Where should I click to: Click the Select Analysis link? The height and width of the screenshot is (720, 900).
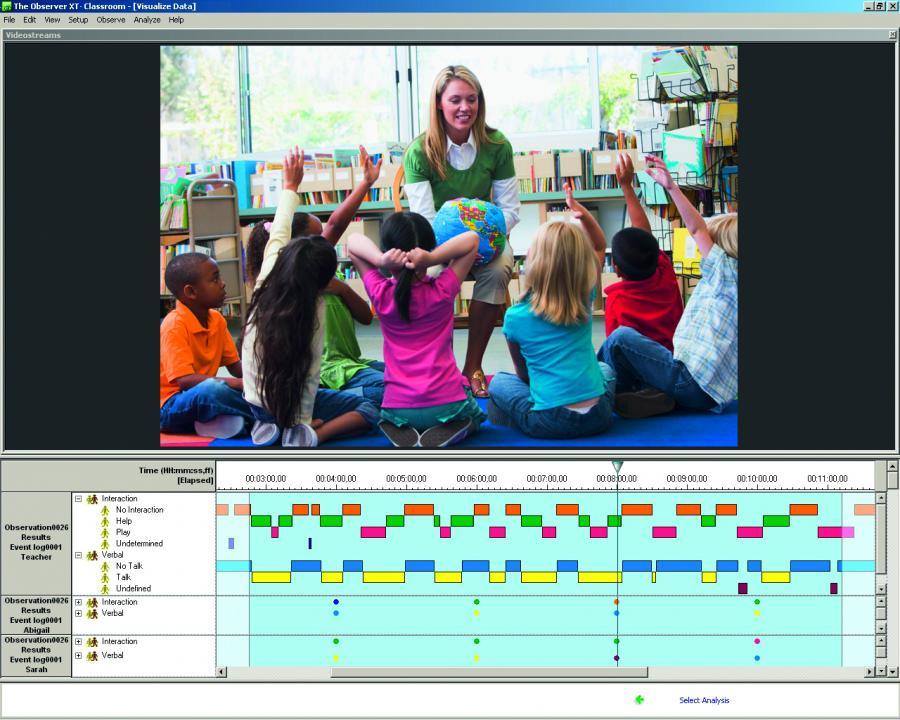pos(704,700)
